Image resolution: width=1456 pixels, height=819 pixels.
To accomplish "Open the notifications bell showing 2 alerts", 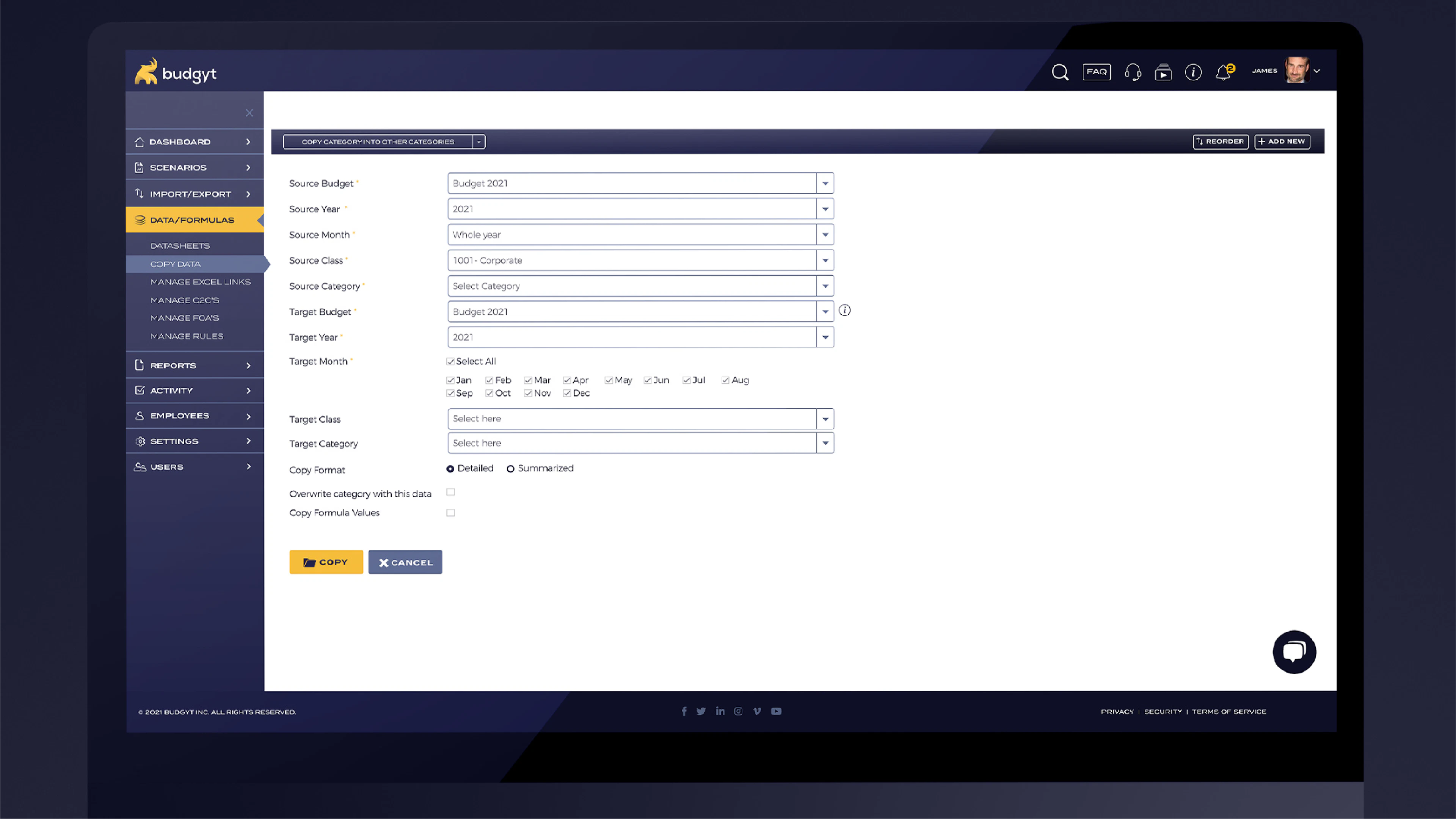I will [x=1222, y=72].
